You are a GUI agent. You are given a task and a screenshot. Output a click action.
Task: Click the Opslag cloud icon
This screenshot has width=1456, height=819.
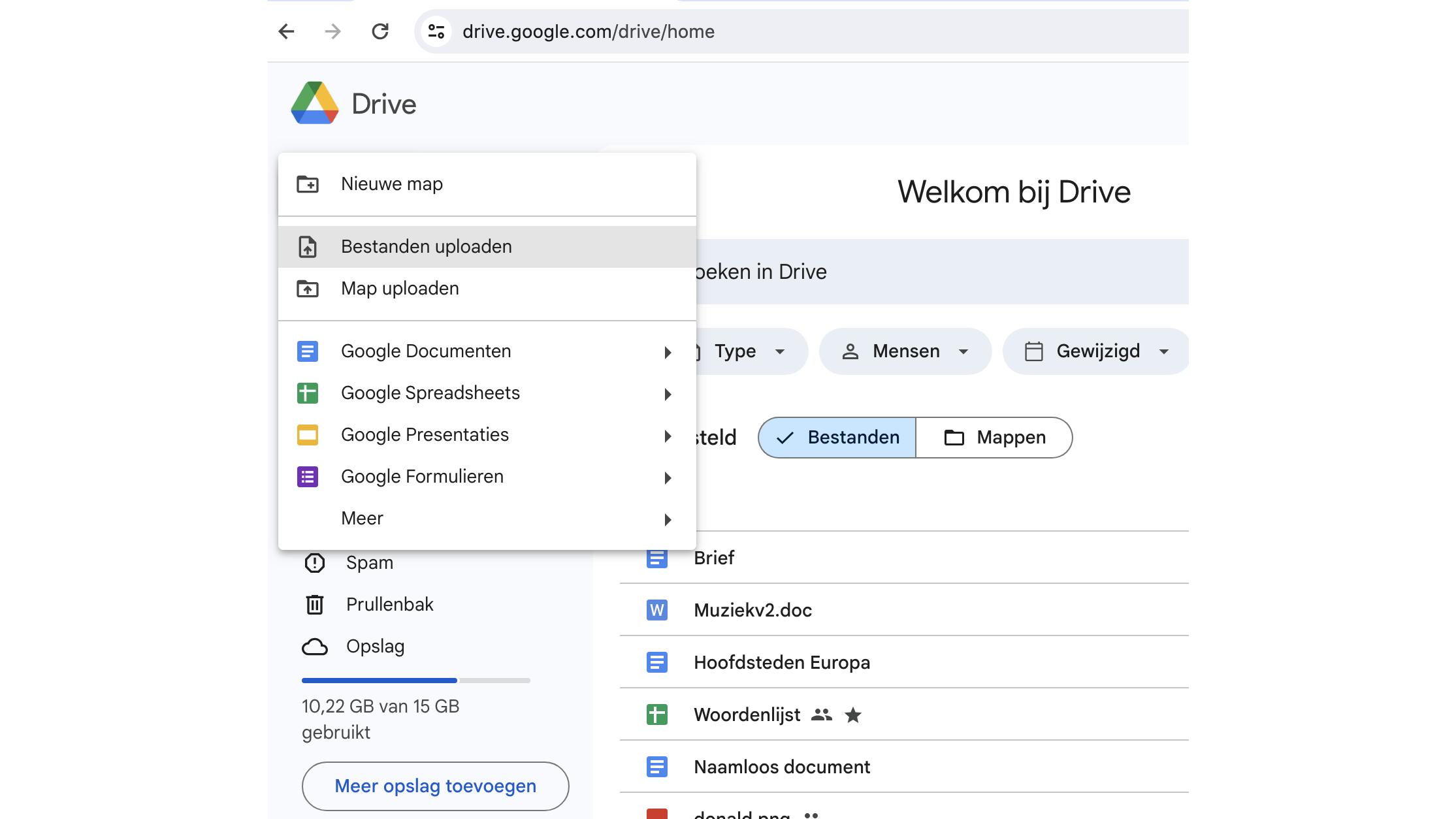coord(315,647)
